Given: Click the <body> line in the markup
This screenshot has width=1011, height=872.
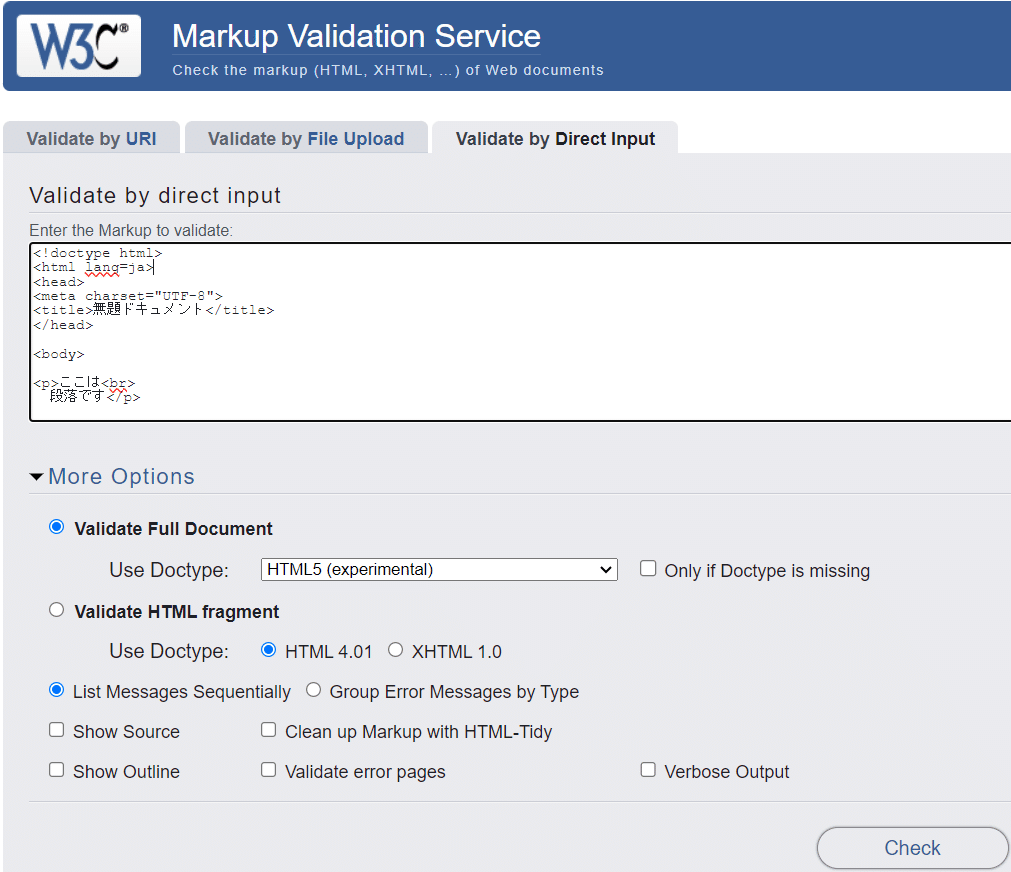Looking at the screenshot, I should click(59, 354).
